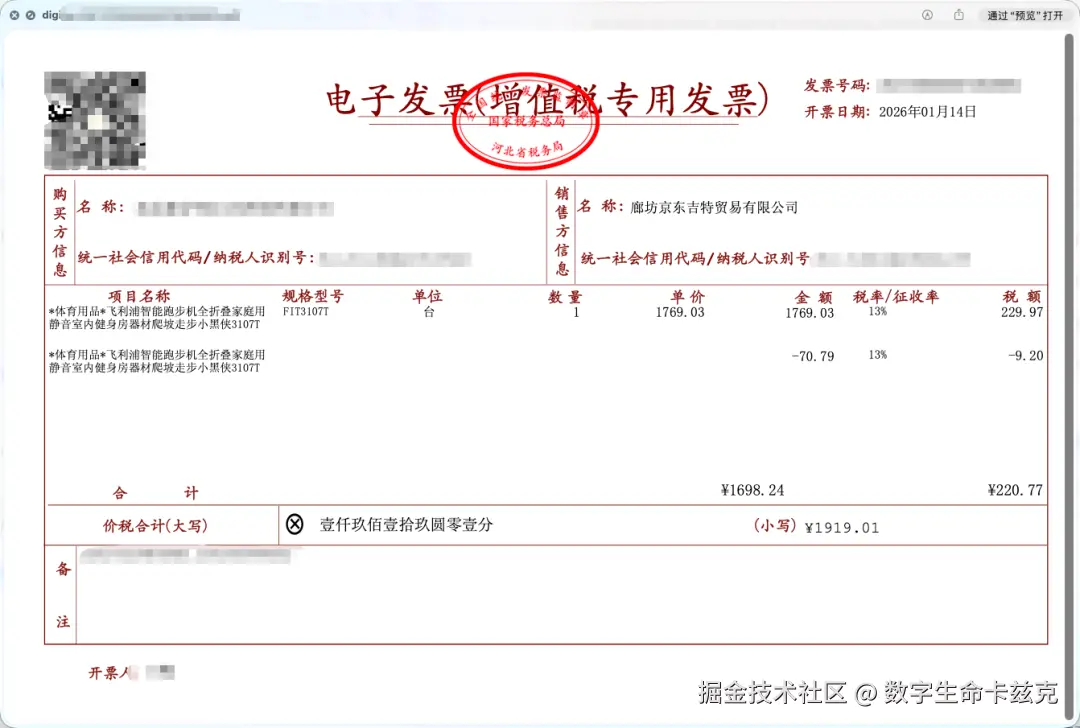
Task: Click the share icon in the top toolbar
Action: click(958, 15)
